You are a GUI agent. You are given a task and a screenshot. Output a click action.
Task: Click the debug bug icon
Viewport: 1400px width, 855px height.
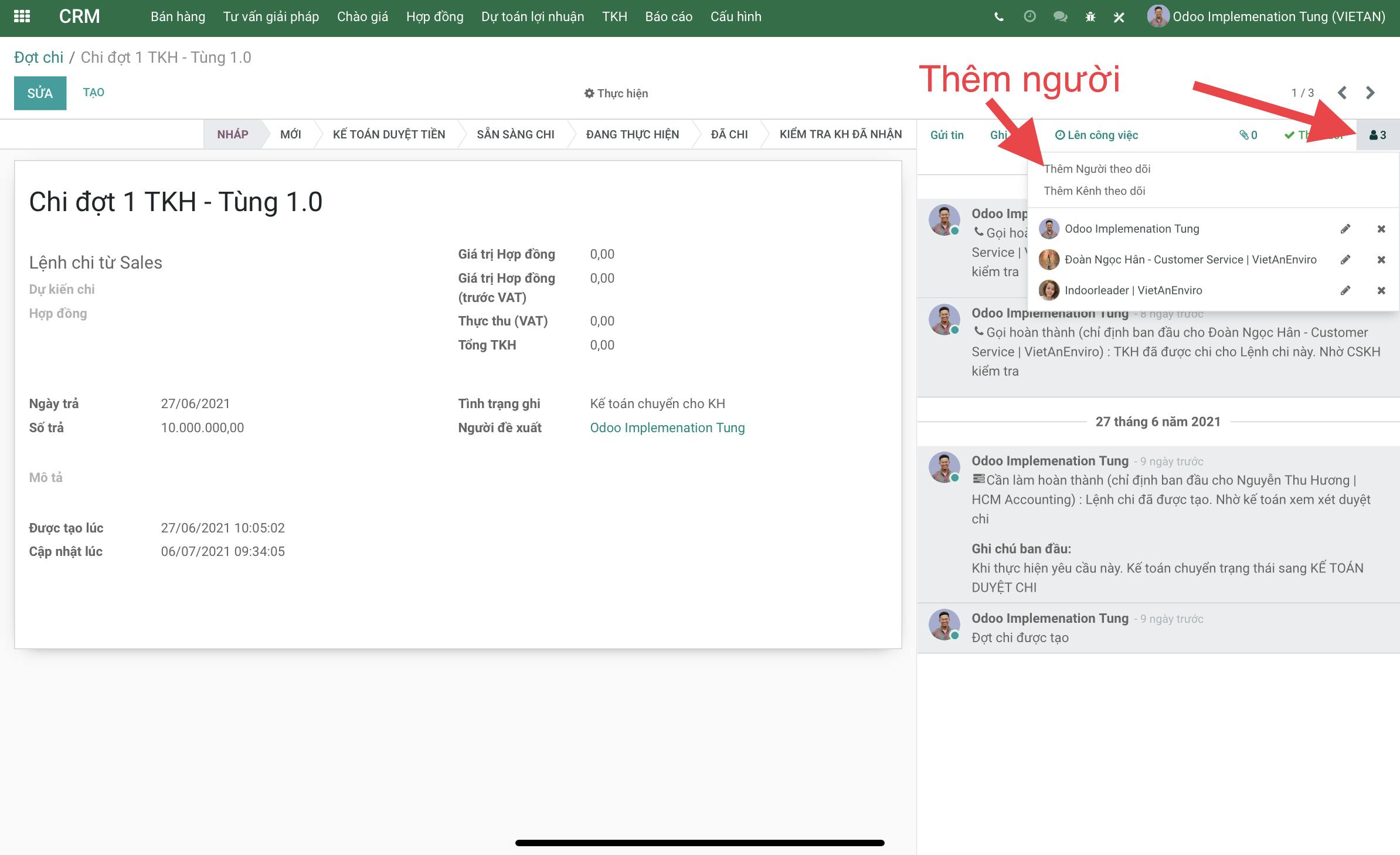point(1090,17)
